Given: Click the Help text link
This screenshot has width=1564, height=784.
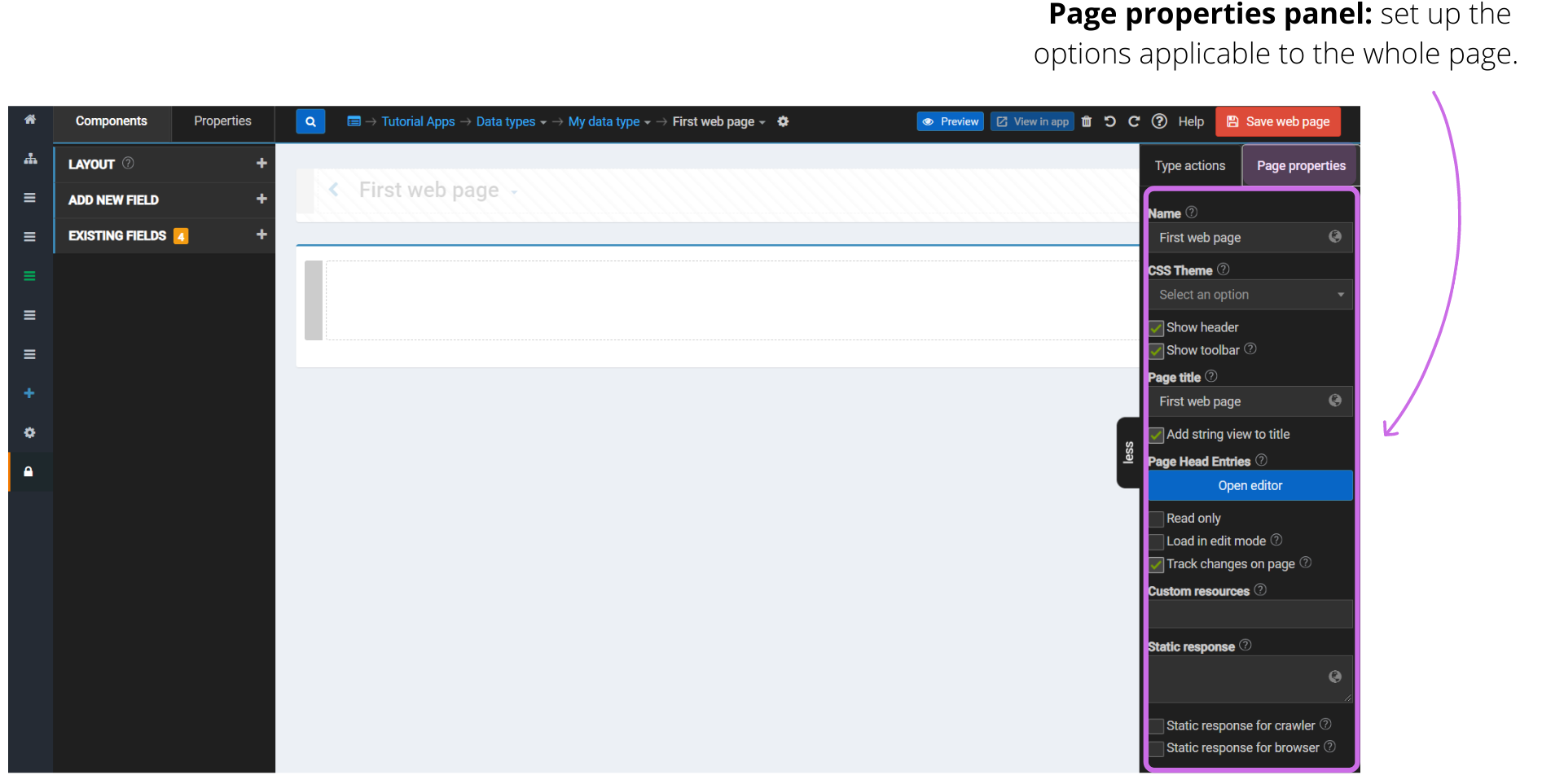Looking at the screenshot, I should pyautogui.click(x=1191, y=121).
